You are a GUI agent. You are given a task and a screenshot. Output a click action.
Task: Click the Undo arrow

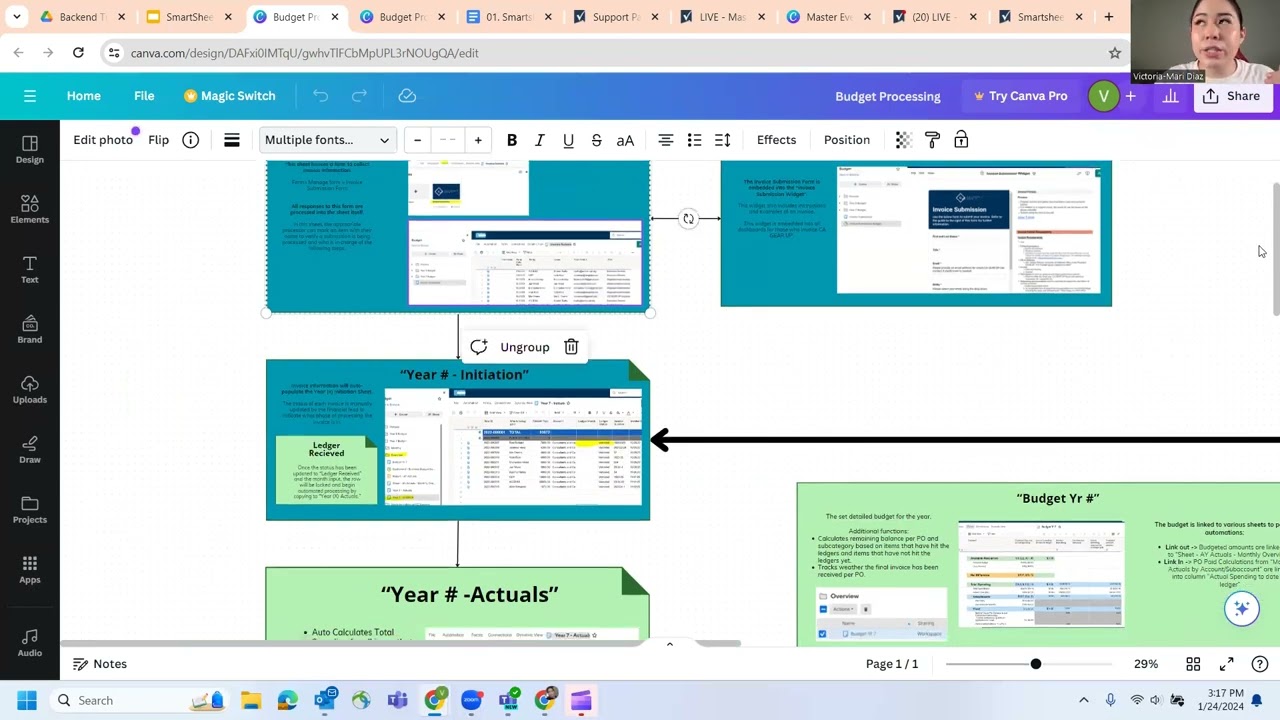(320, 96)
